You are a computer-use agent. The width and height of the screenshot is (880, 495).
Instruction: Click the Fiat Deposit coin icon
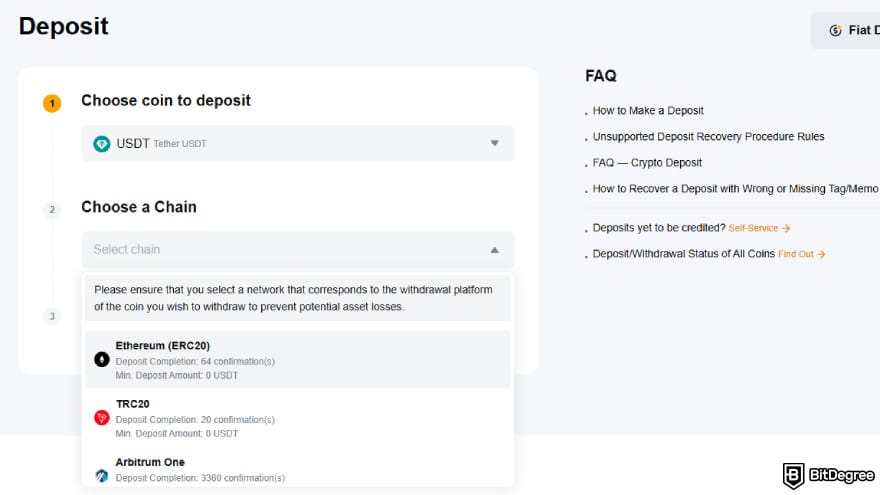[835, 30]
